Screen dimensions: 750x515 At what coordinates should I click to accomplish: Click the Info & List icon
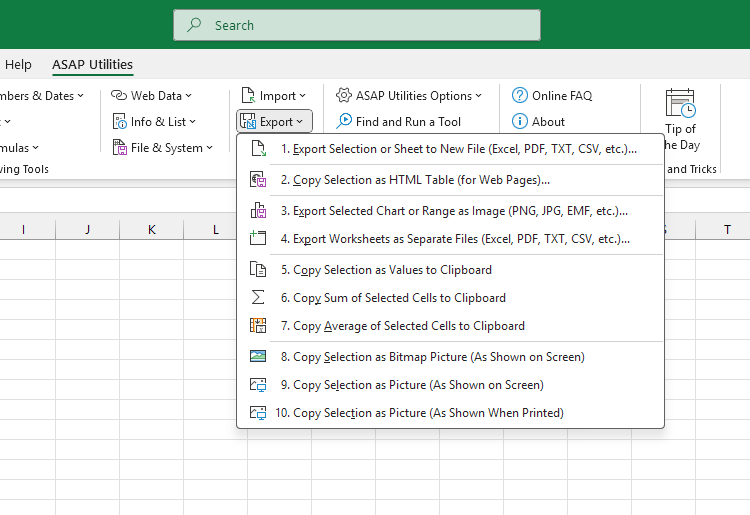119,121
